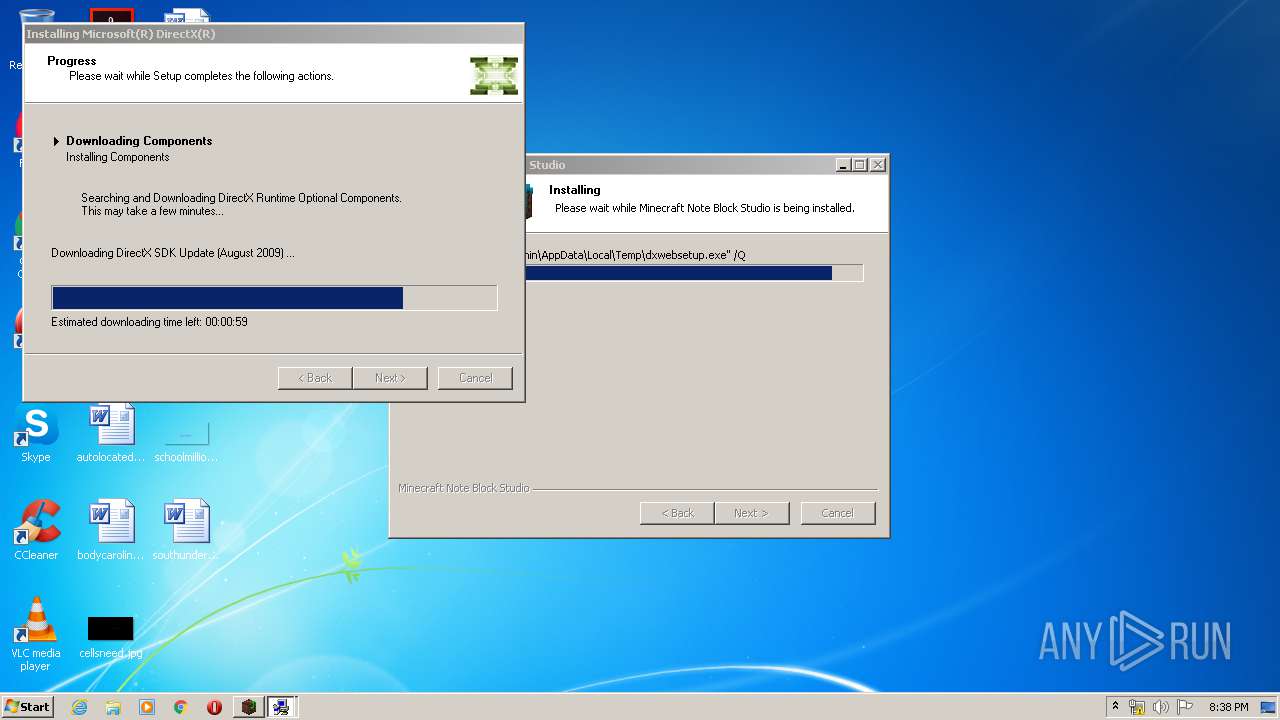1280x720 pixels.
Task: Select the bodycarolin Word document icon
Action: pyautogui.click(x=111, y=530)
